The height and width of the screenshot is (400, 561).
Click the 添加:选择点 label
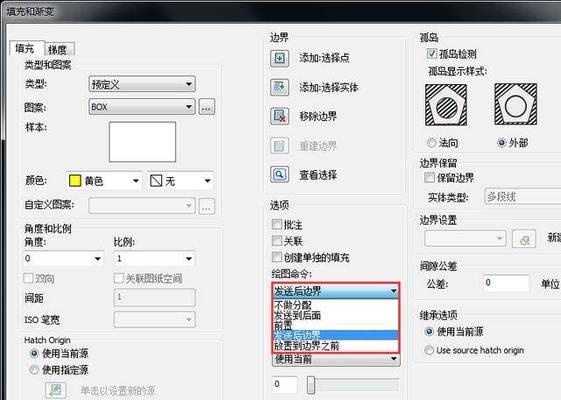[x=324, y=58]
